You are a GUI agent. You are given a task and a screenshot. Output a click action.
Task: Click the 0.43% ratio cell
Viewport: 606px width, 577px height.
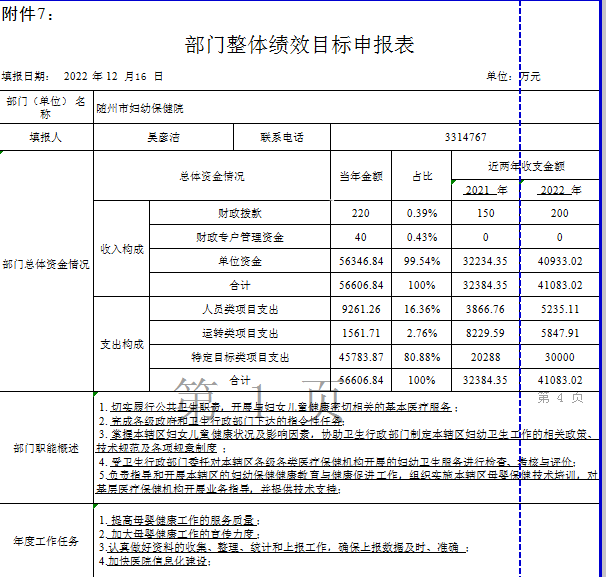click(x=422, y=237)
